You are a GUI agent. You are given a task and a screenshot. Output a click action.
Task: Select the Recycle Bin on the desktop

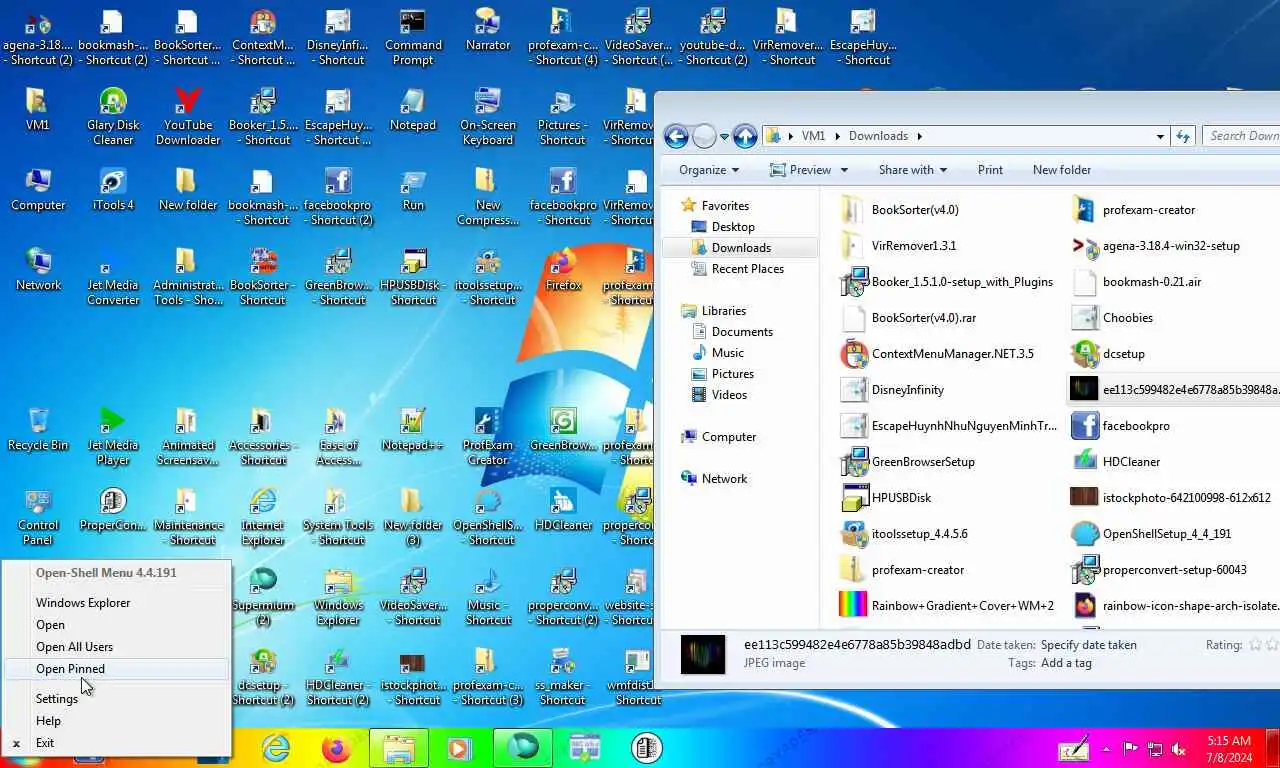[38, 429]
